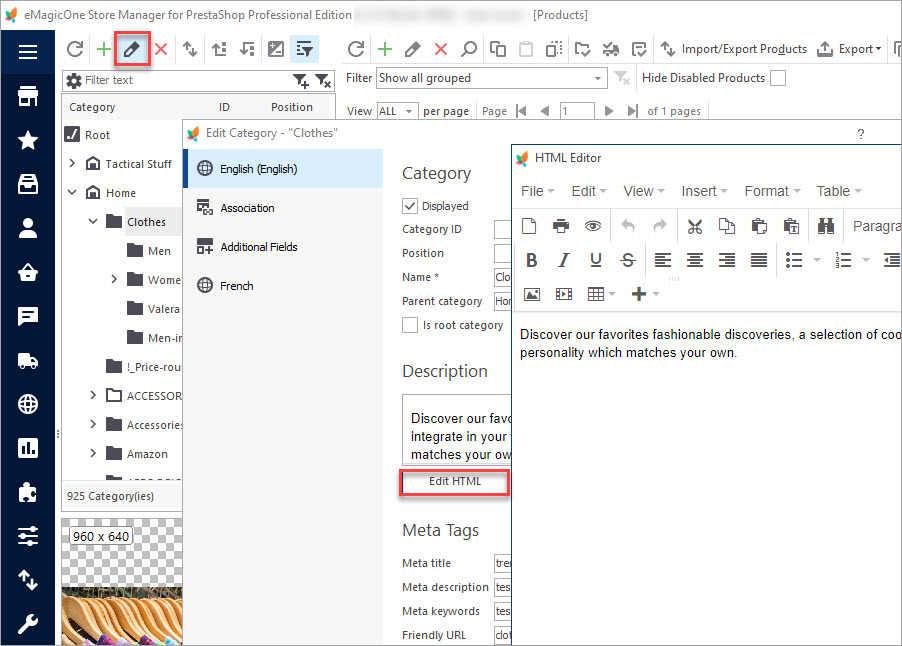This screenshot has height=646, width=902.
Task: Open the wrench tools icon in sidebar
Action: [28, 623]
